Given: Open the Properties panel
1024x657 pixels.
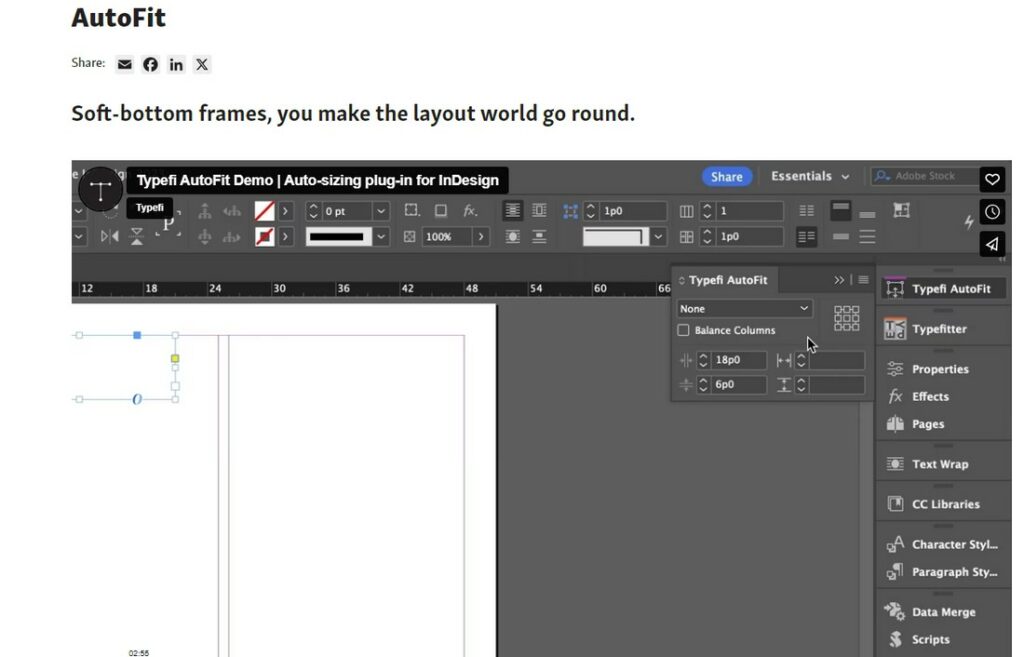Looking at the screenshot, I should pyautogui.click(x=941, y=368).
